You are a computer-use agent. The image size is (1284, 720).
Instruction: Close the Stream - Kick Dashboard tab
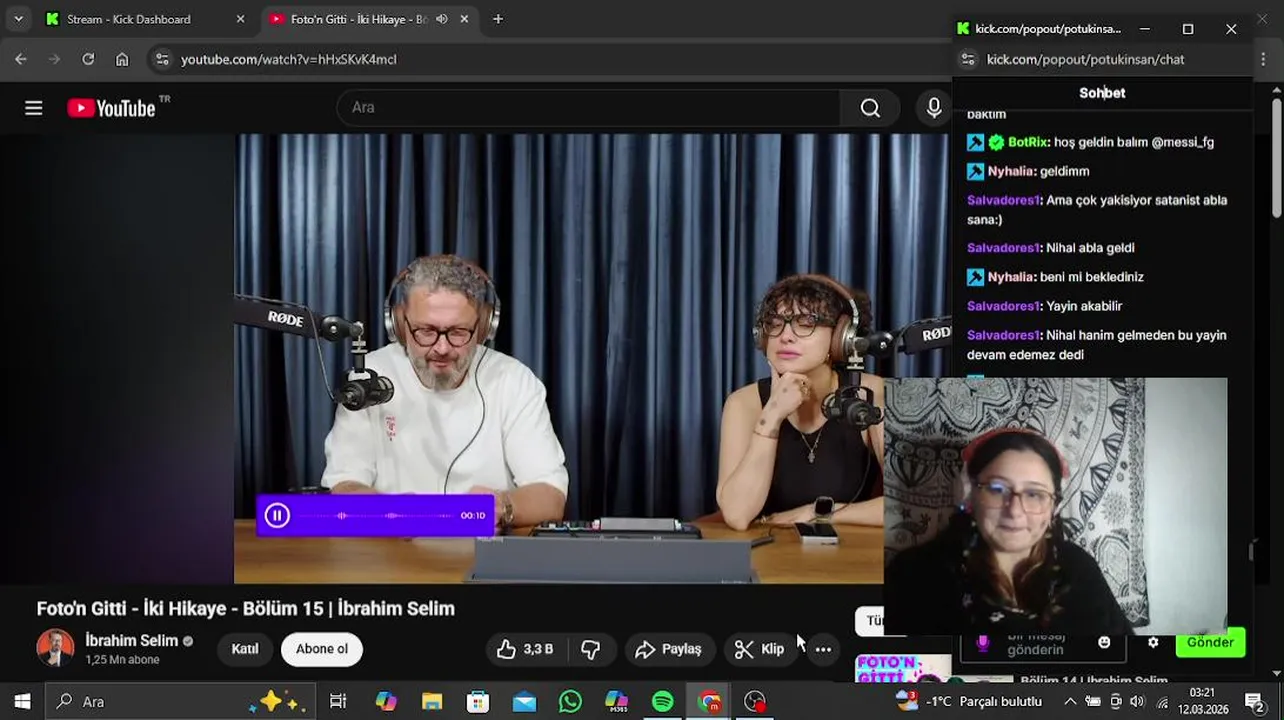[240, 19]
